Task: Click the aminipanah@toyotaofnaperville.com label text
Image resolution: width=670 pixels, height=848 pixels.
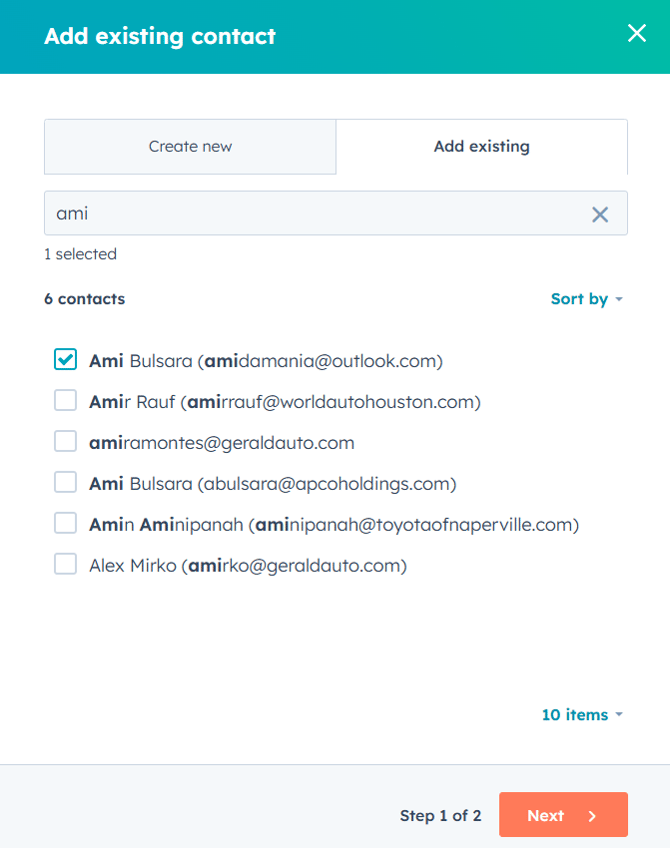Action: tap(334, 525)
